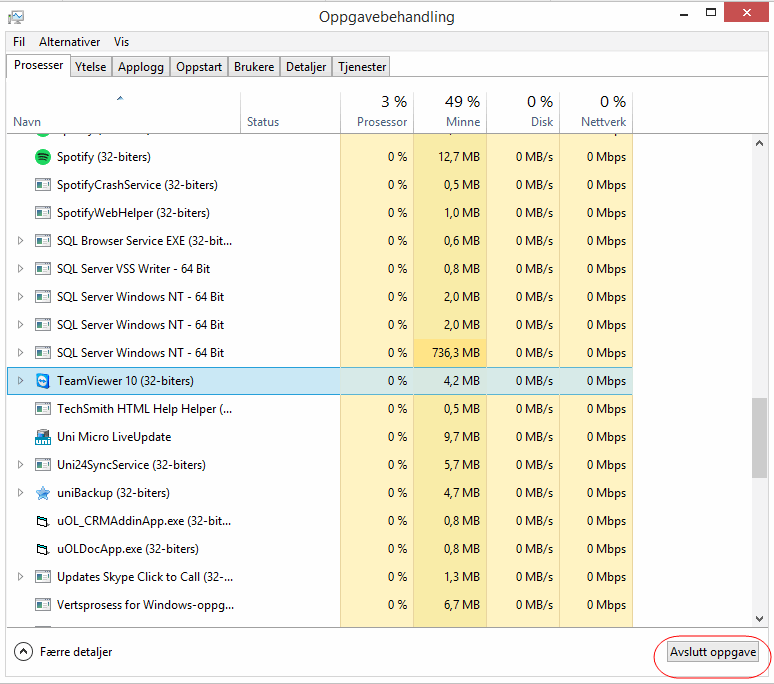The image size is (774, 684).
Task: Switch to the Ytelse tab
Action: coord(90,67)
